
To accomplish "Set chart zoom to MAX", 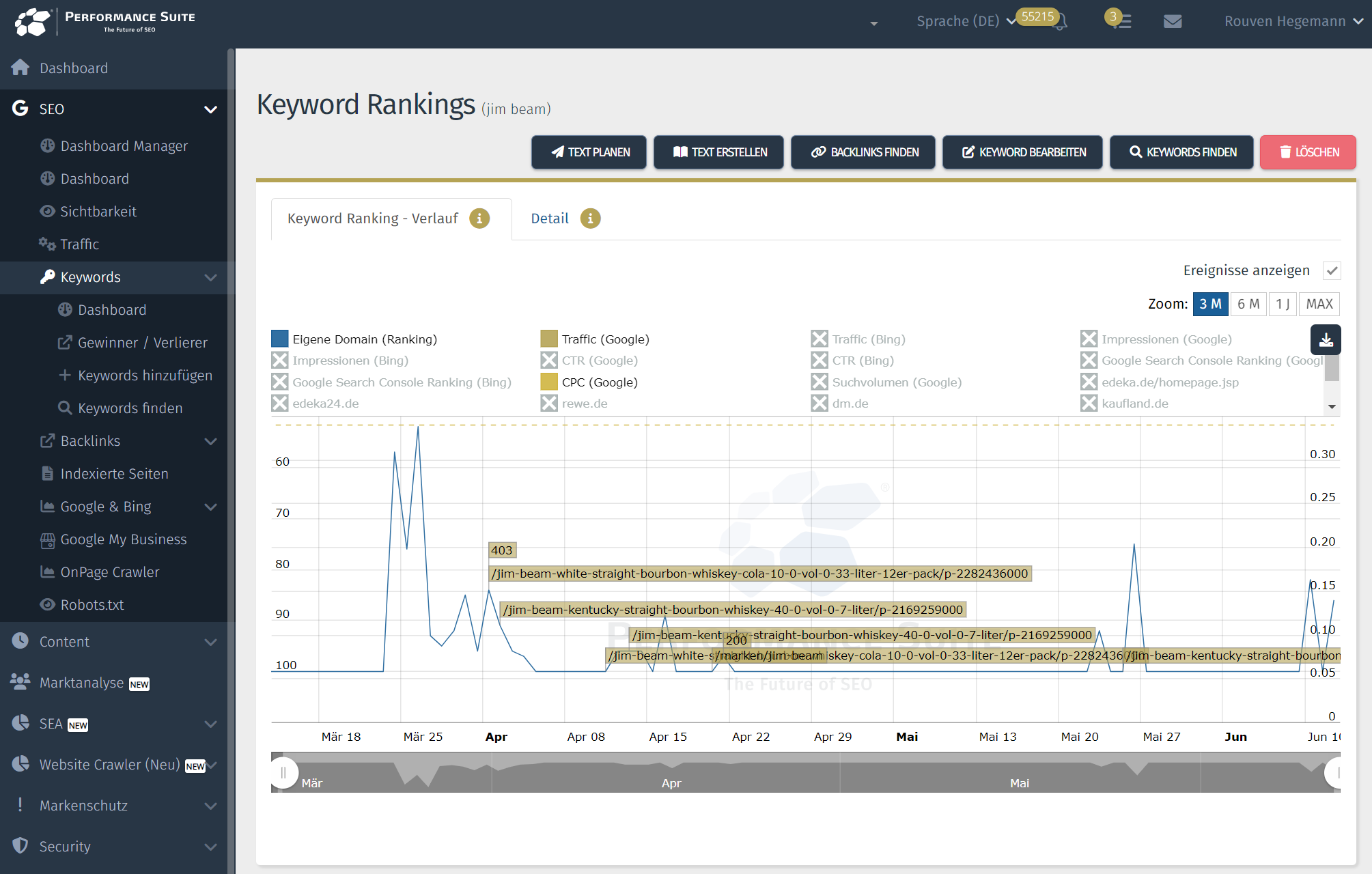I will point(1319,304).
